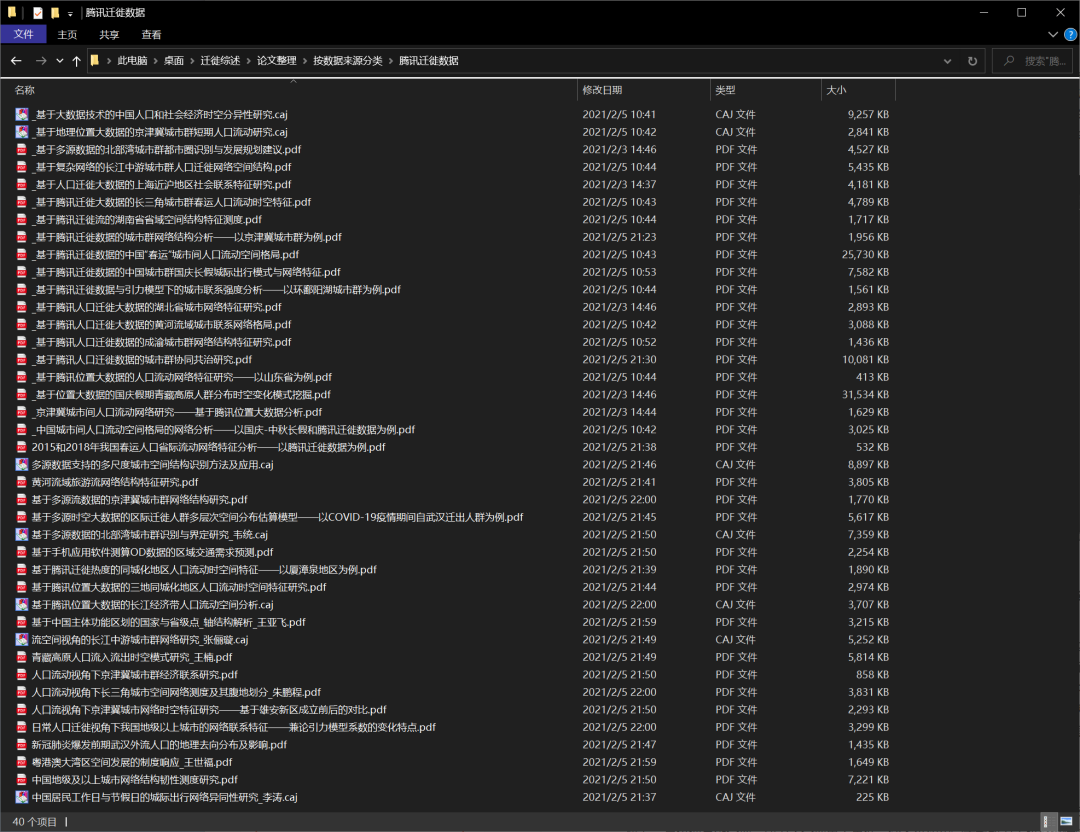The height and width of the screenshot is (832, 1080).
Task: Switch to details view icon in status bar
Action: point(1046,821)
